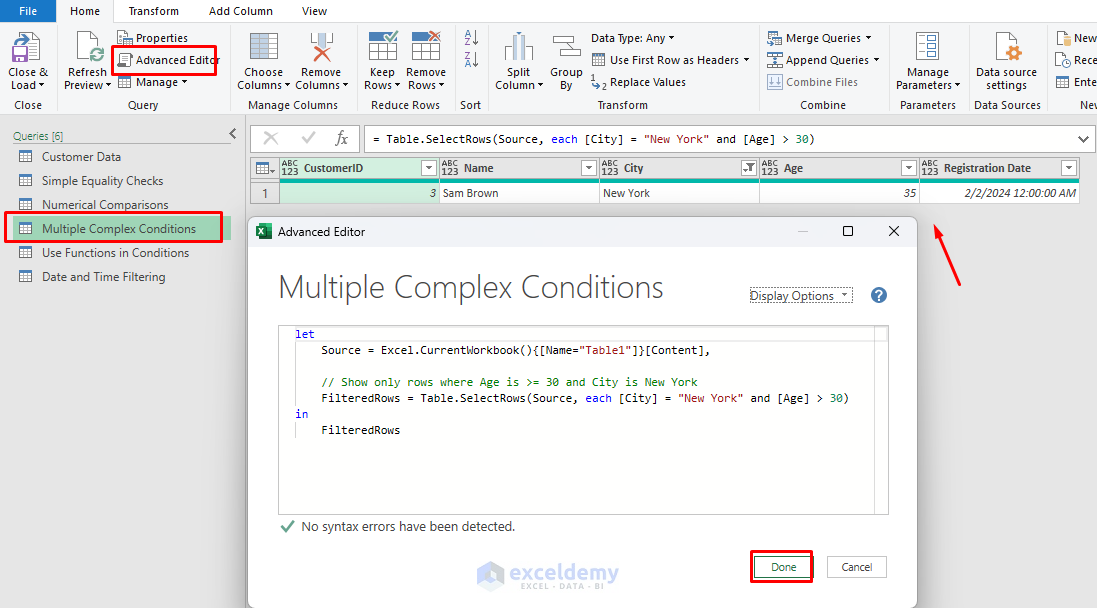This screenshot has width=1097, height=608.
Task: Select the Multiple Complex Conditions query
Action: point(120,229)
